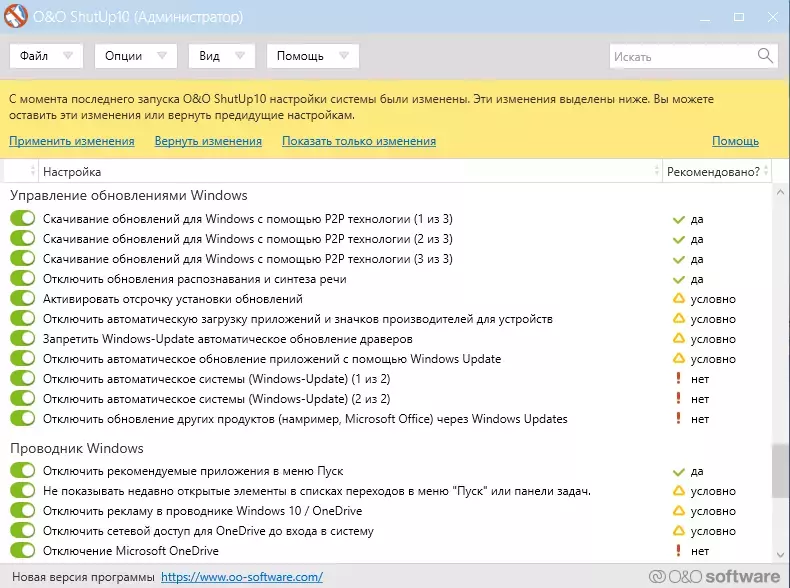790x588 pixels.
Task: Click the scrollbar down arrow
Action: pos(780,555)
